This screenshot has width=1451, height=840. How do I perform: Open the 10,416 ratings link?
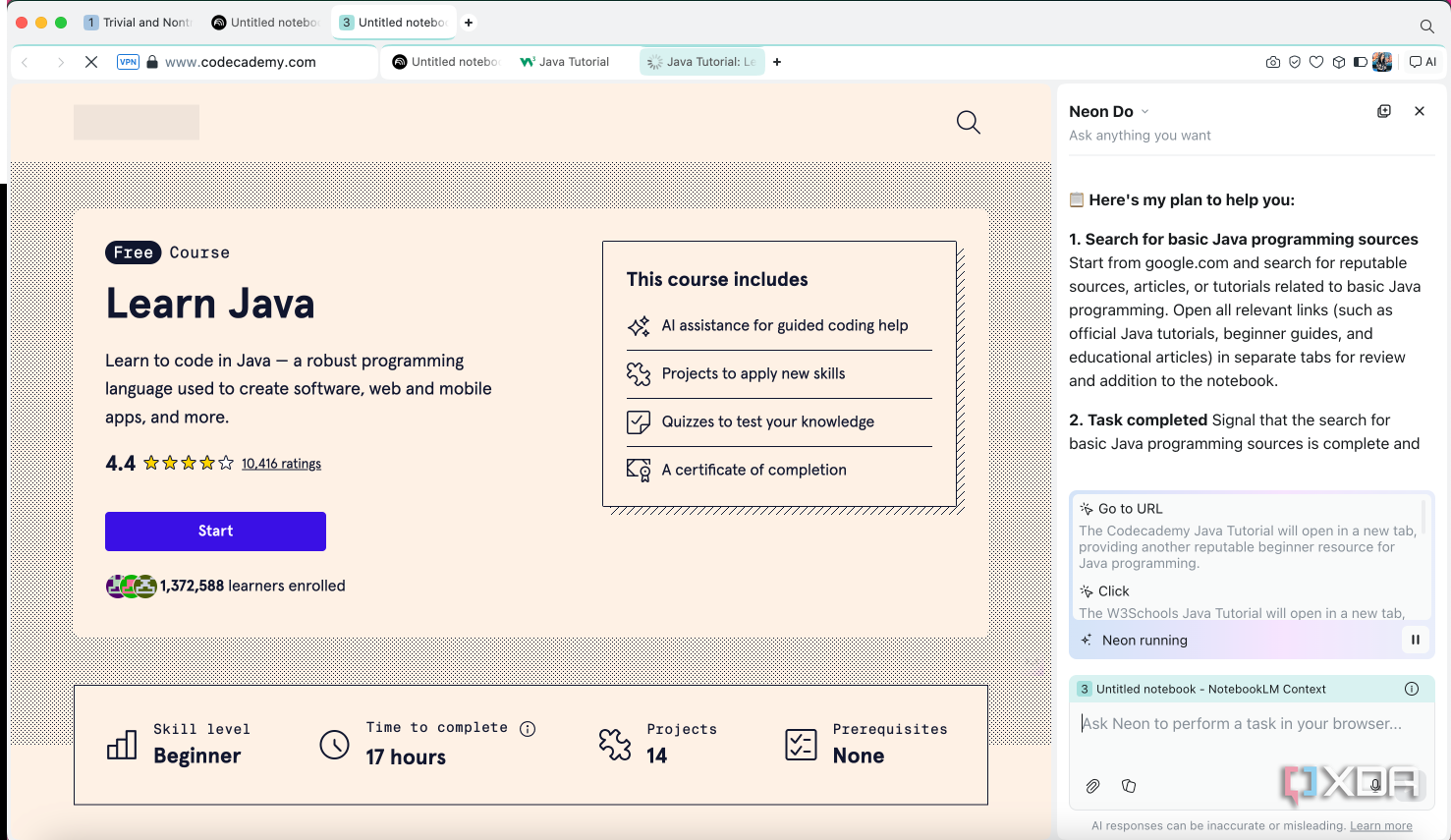pyautogui.click(x=281, y=464)
